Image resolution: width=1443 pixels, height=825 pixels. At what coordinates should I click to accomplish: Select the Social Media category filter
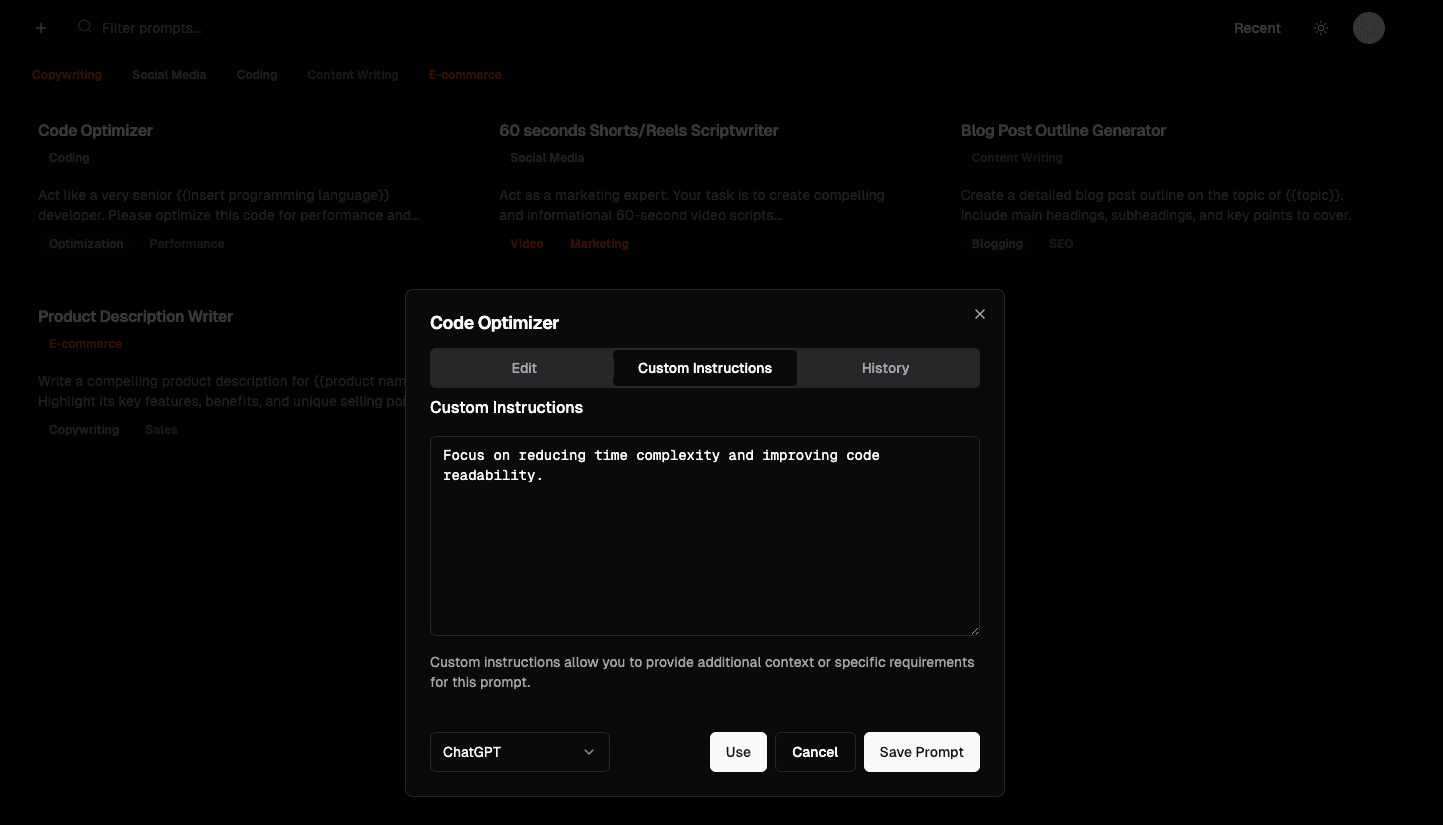169,75
